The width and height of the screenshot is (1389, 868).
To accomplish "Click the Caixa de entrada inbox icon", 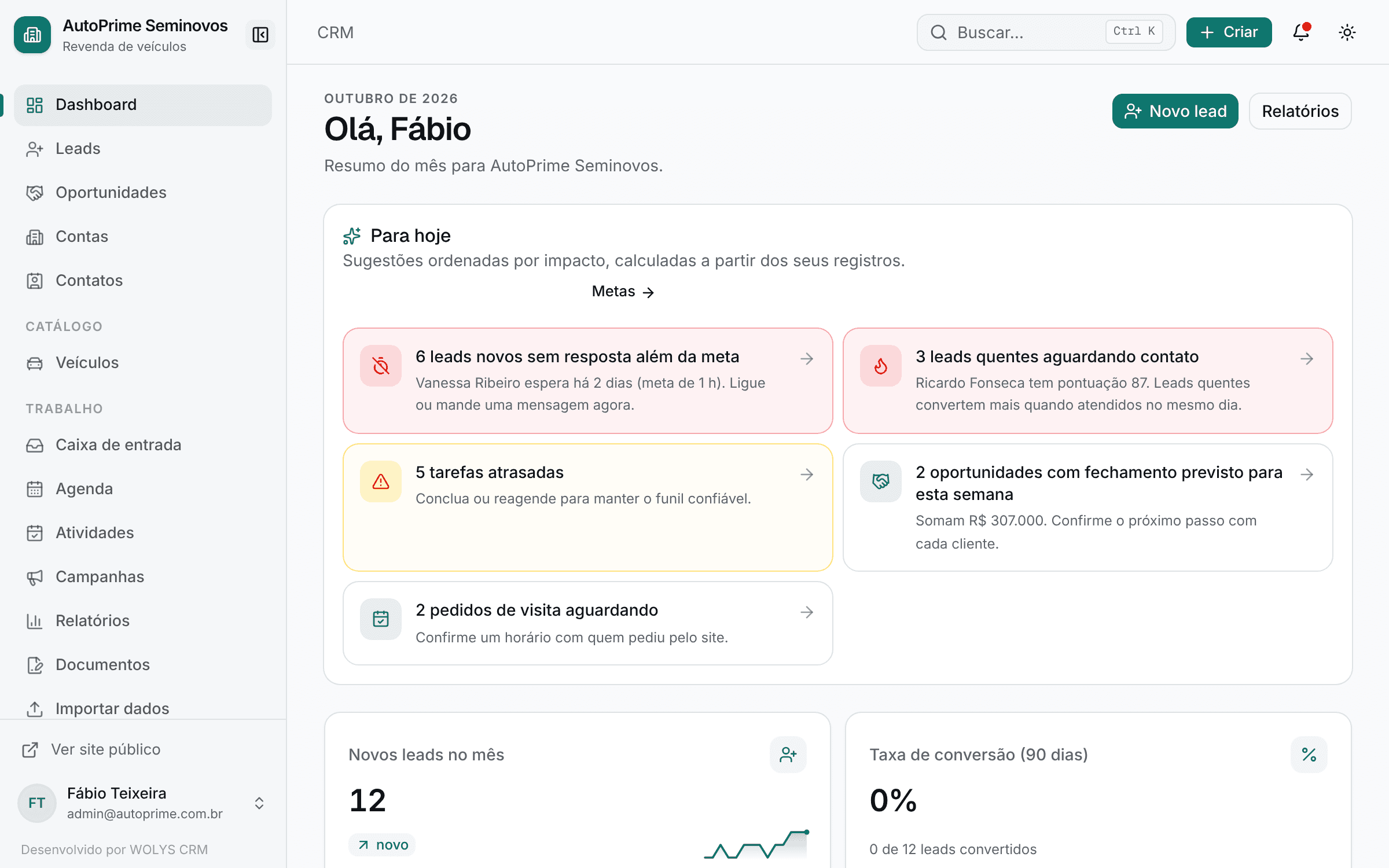I will pos(35,445).
